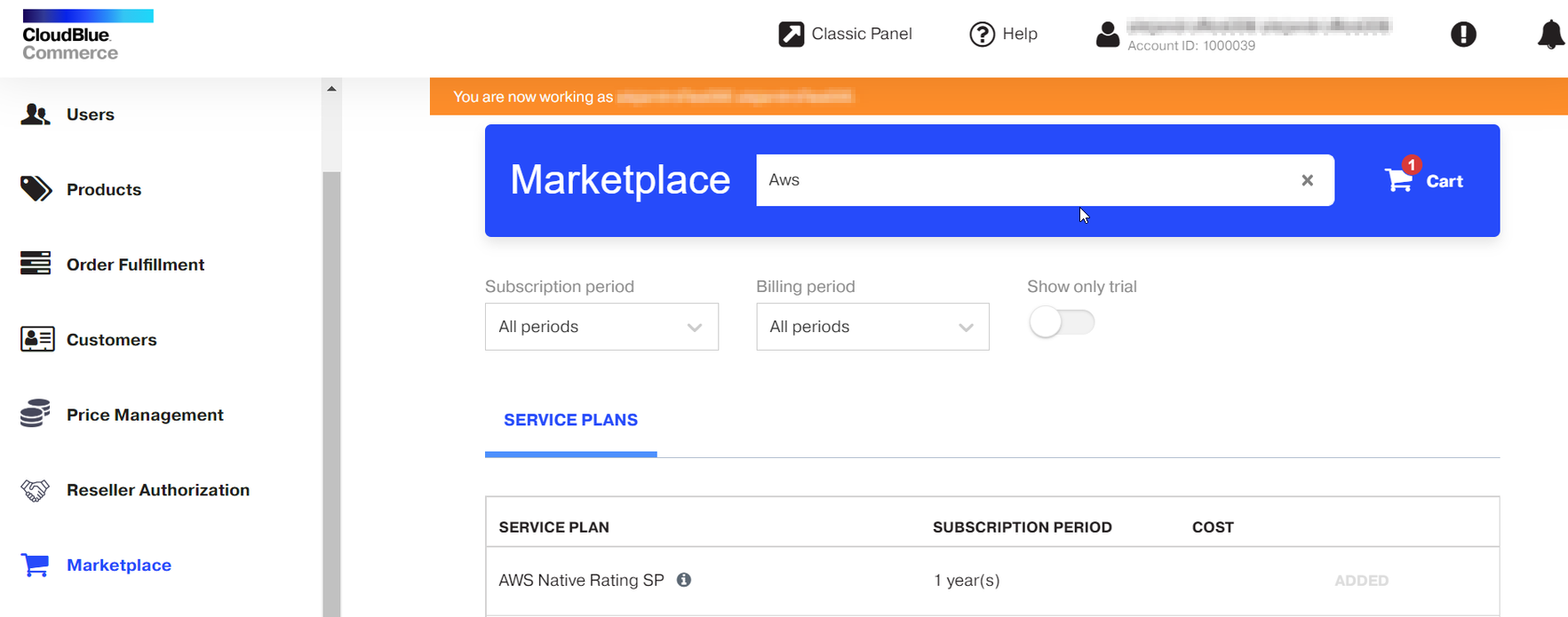This screenshot has width=1568, height=617.
Task: Open the Help link text
Action: (1020, 34)
